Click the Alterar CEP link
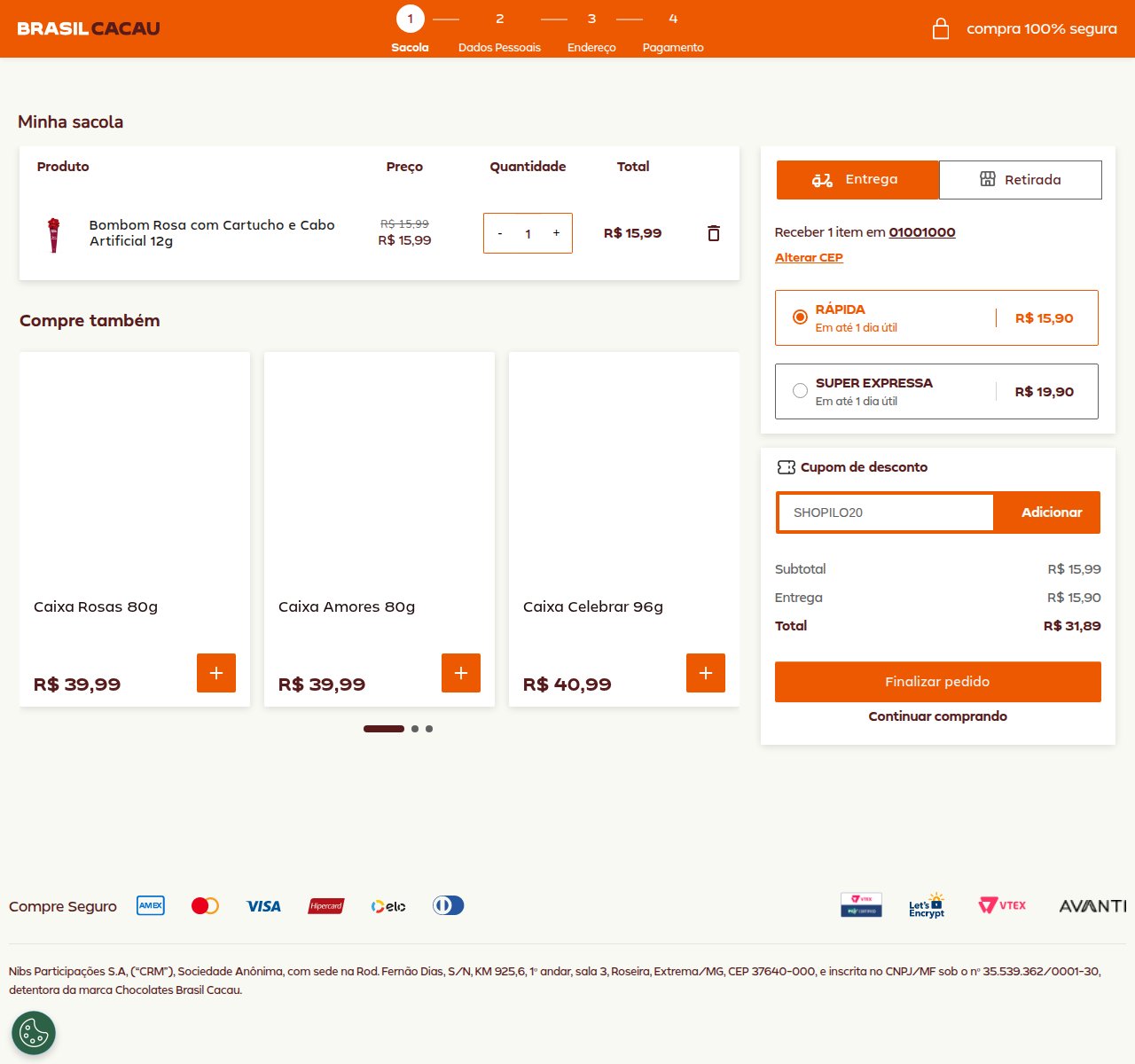 (x=809, y=257)
